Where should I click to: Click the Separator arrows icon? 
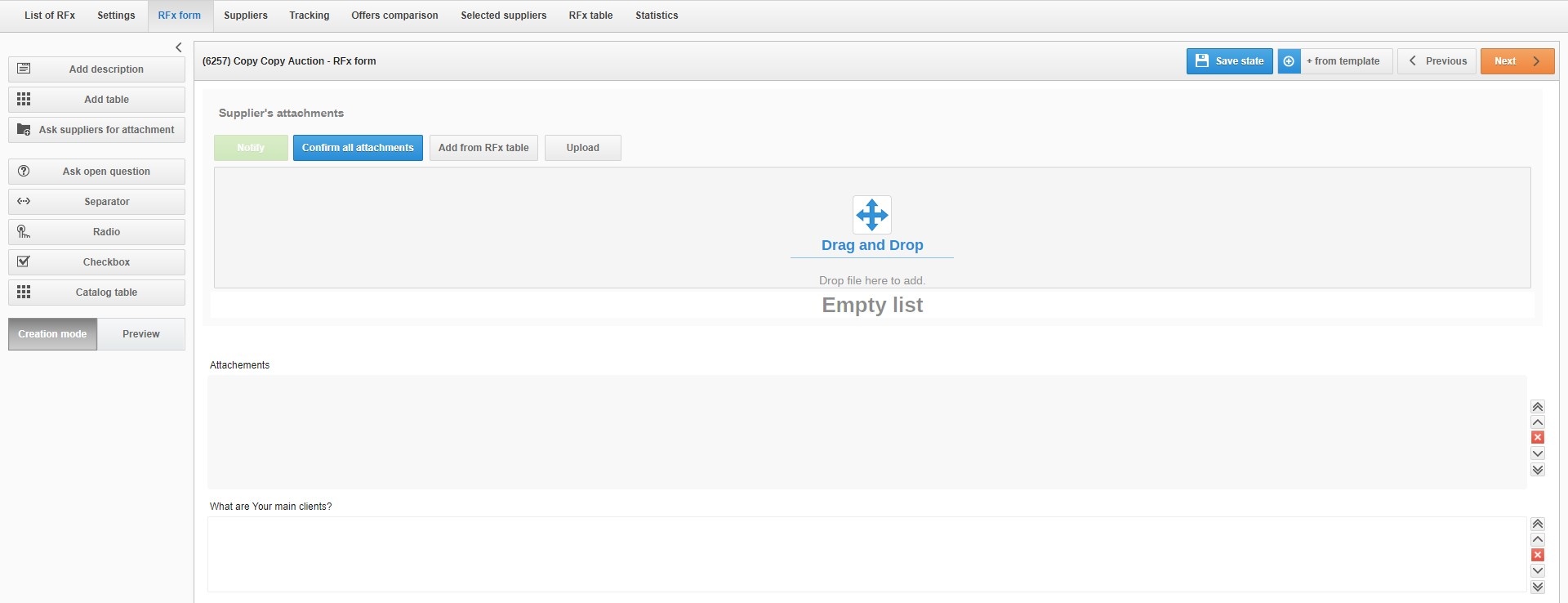point(24,202)
